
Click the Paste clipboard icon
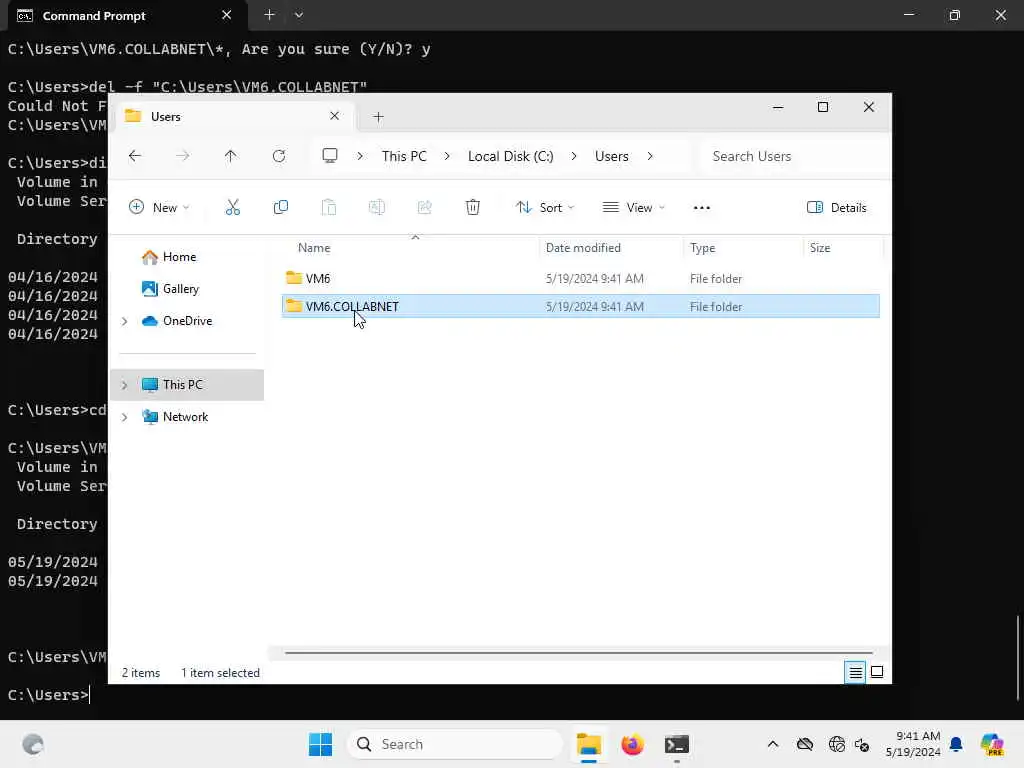click(328, 208)
